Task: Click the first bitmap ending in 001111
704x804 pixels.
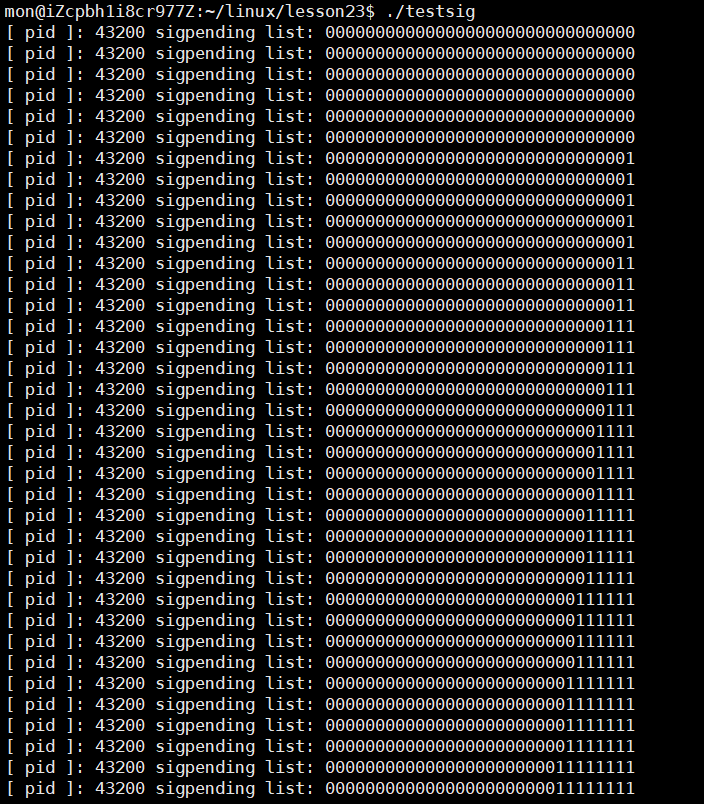Action: (x=480, y=432)
